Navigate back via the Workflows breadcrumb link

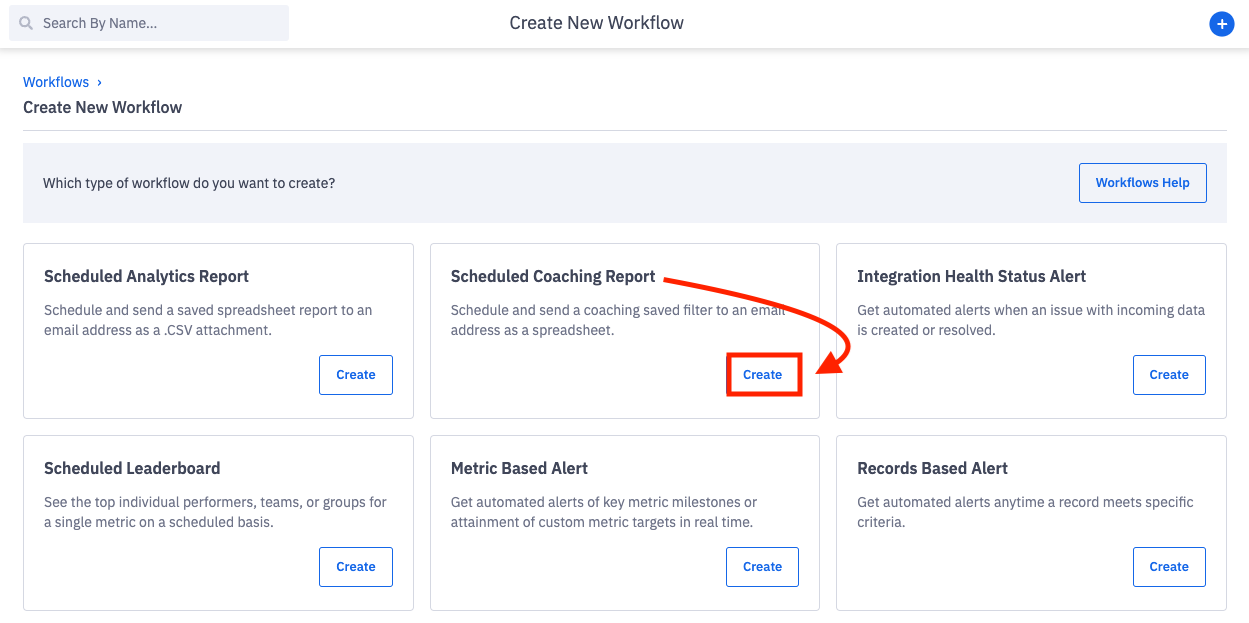55,81
